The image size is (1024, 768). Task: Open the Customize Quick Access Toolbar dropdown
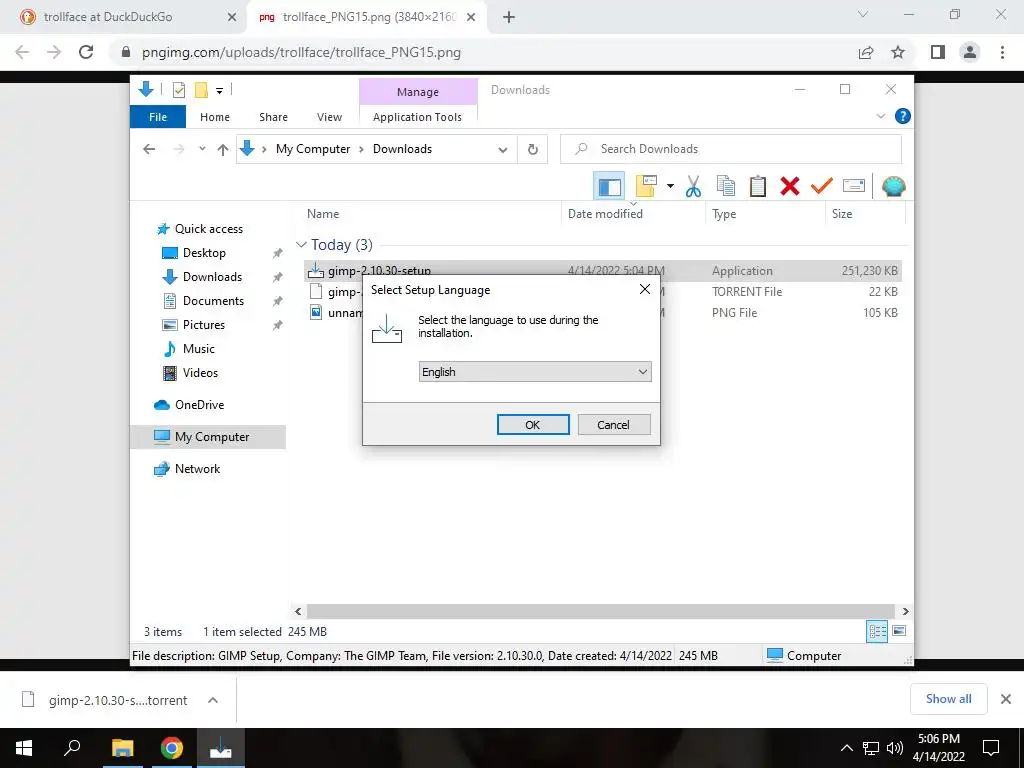pyautogui.click(x=219, y=91)
